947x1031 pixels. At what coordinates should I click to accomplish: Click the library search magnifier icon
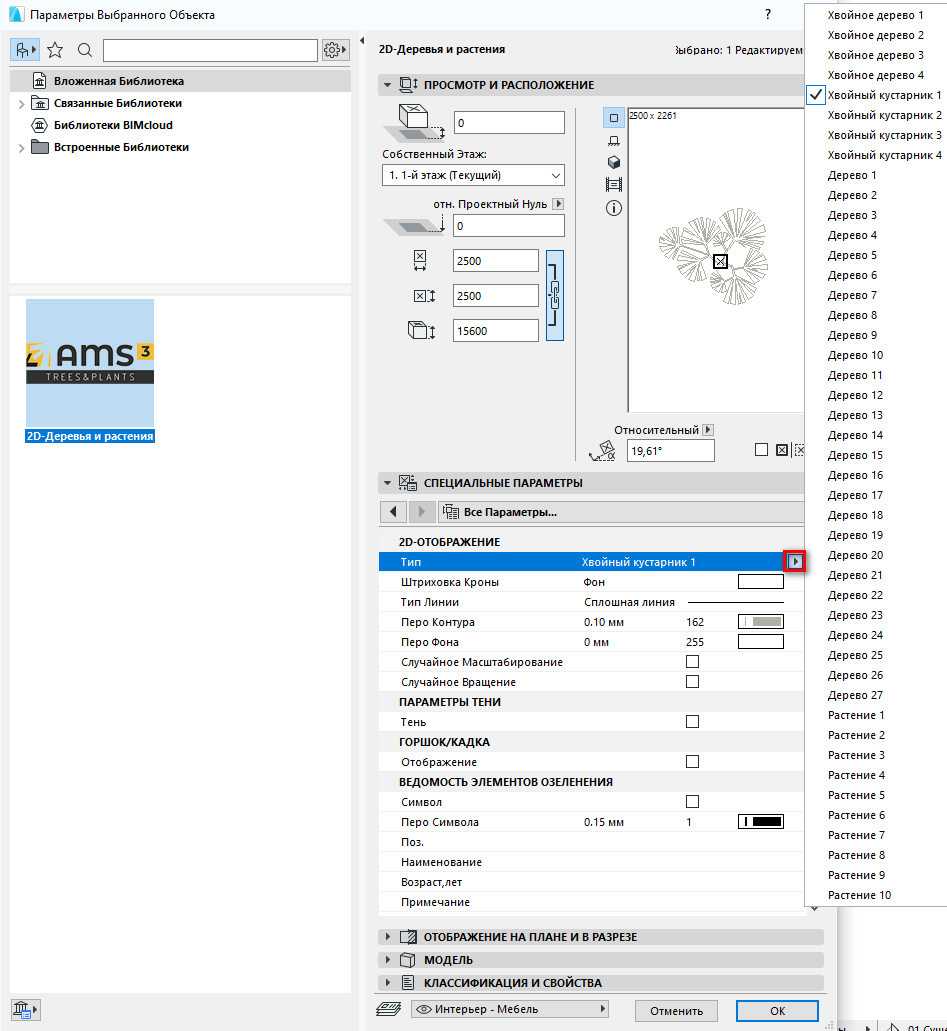click(x=85, y=50)
